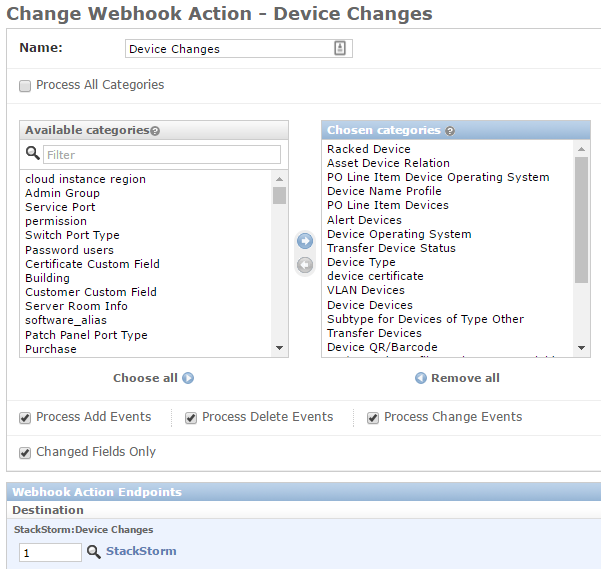Click down arrow of Chosen categories scrollbar
The image size is (601, 569).
coord(581,348)
